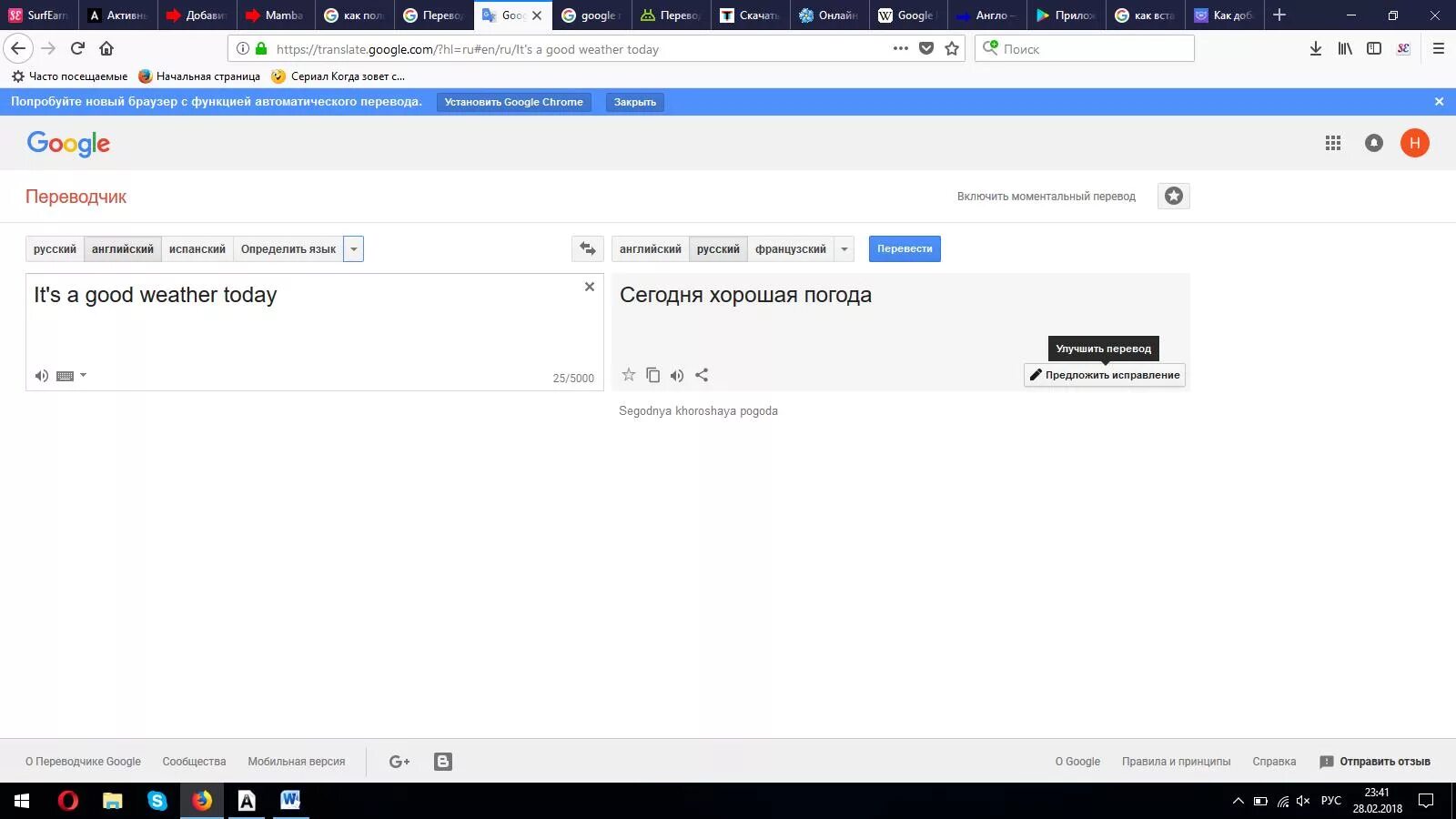Image resolution: width=1456 pixels, height=819 pixels.
Task: Expand input tools dropdown arrow
Action: [83, 375]
